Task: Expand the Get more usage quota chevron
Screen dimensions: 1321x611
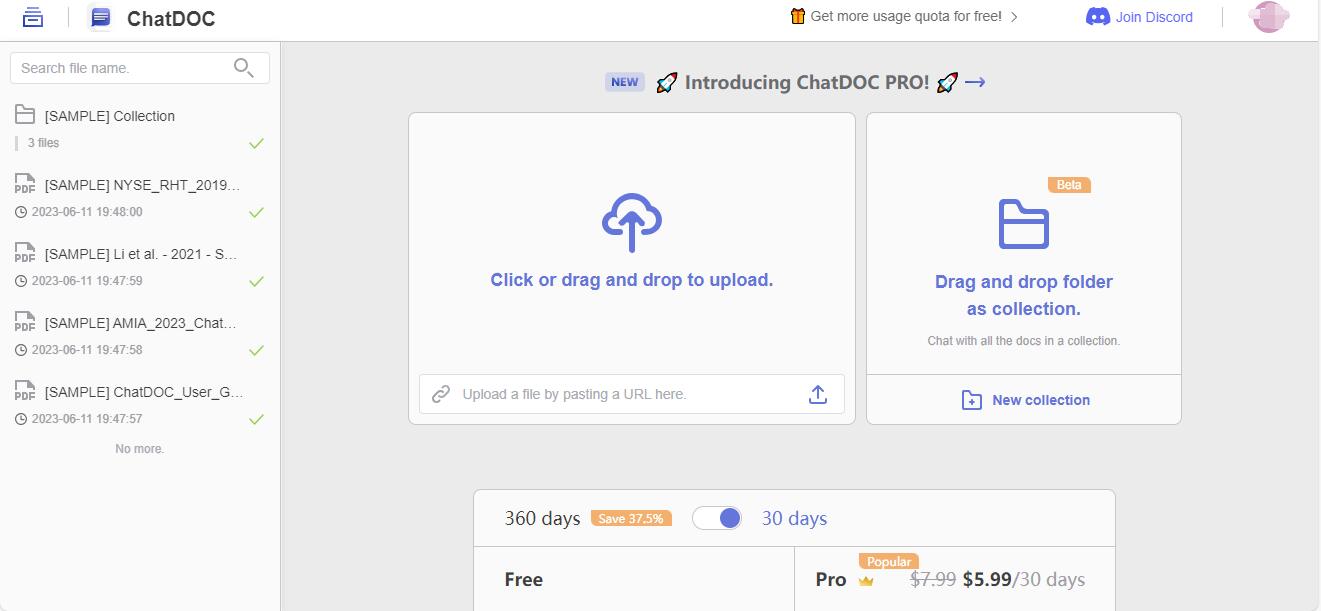Action: [1014, 17]
